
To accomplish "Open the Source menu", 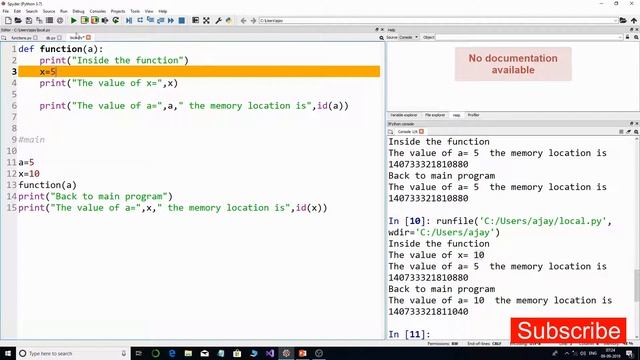I will (x=49, y=11).
